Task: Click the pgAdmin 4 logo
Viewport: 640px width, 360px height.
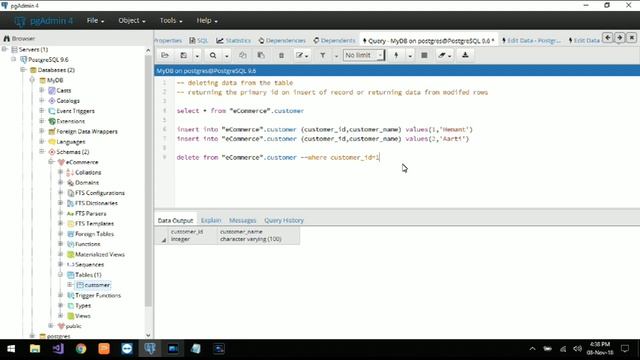Action: click(44, 21)
